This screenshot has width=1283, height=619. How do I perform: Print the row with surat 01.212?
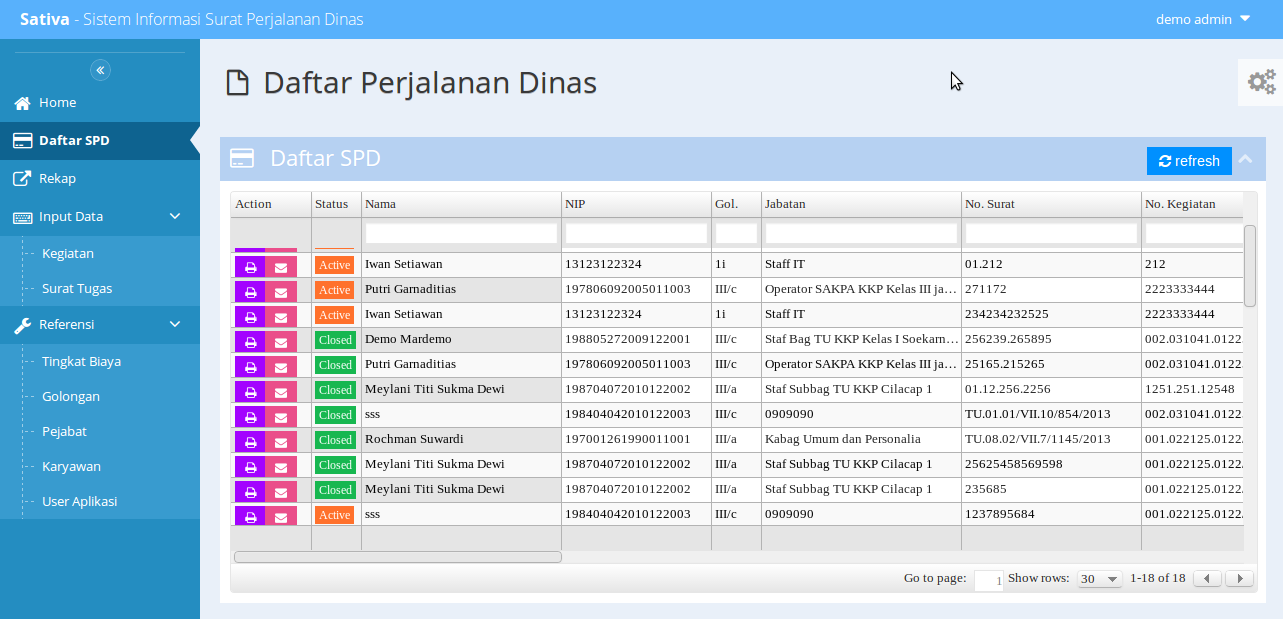click(x=250, y=266)
